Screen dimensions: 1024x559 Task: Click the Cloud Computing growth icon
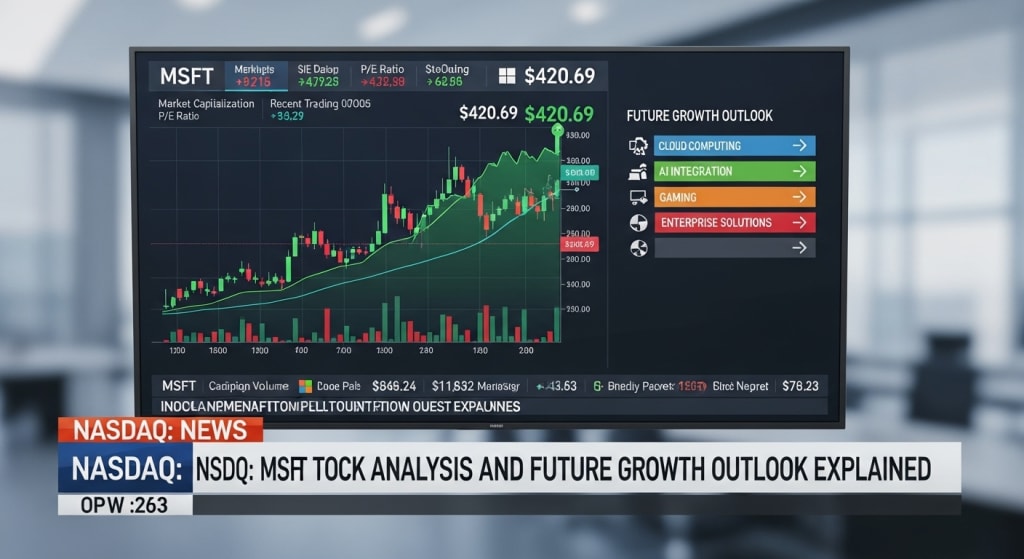pyautogui.click(x=638, y=146)
